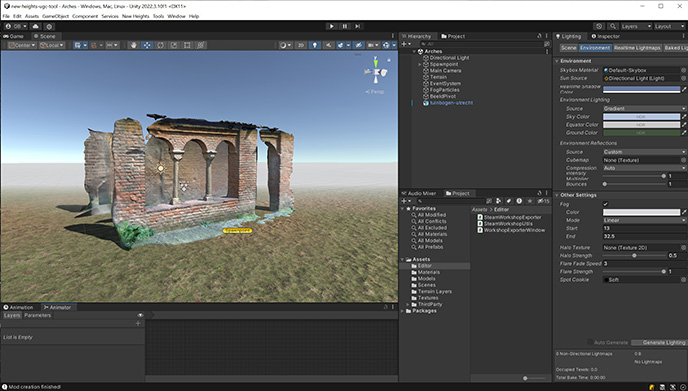Switch to the Inspector tab
The image size is (688, 391).
point(606,36)
